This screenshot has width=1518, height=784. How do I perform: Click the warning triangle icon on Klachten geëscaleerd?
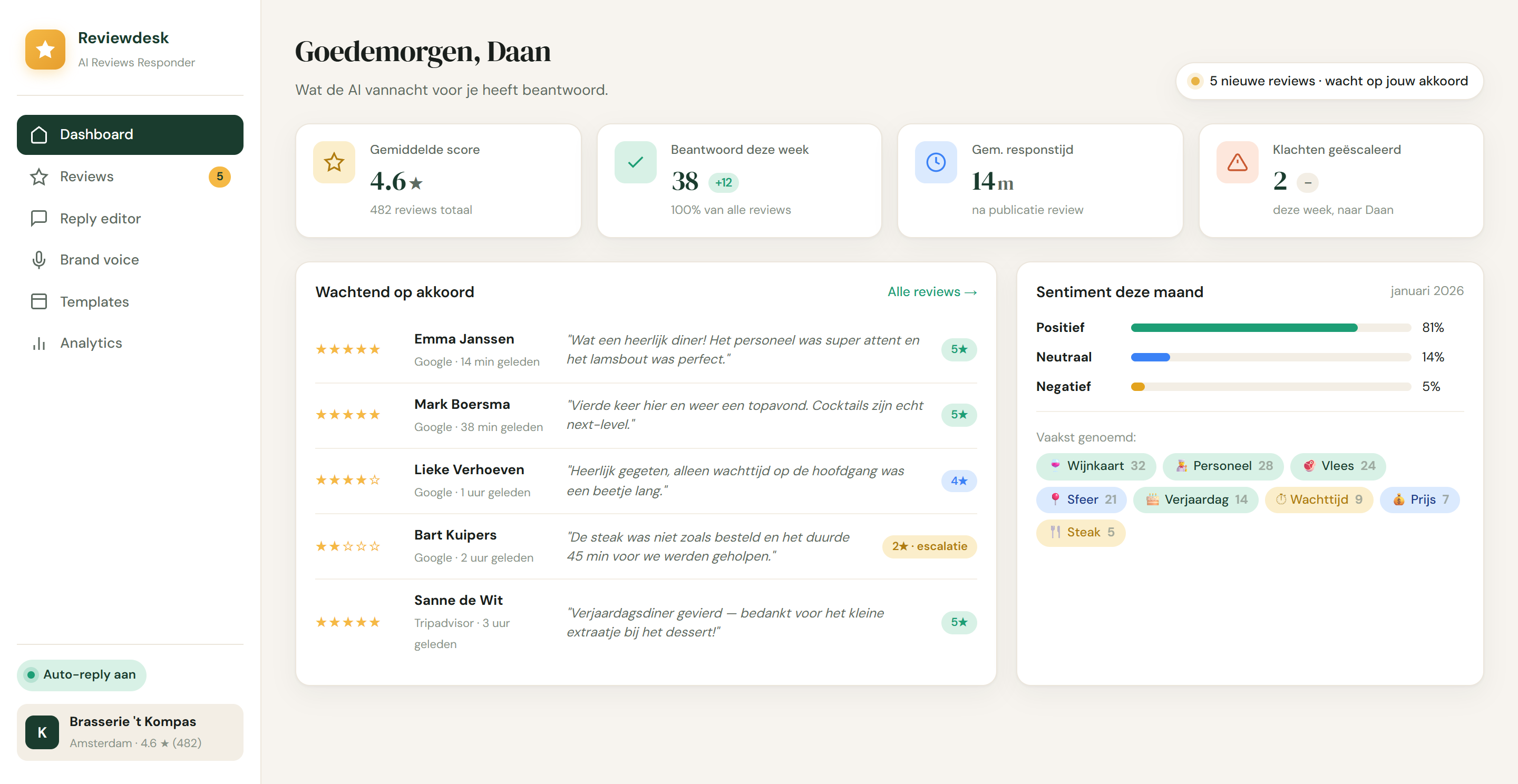click(x=1237, y=162)
